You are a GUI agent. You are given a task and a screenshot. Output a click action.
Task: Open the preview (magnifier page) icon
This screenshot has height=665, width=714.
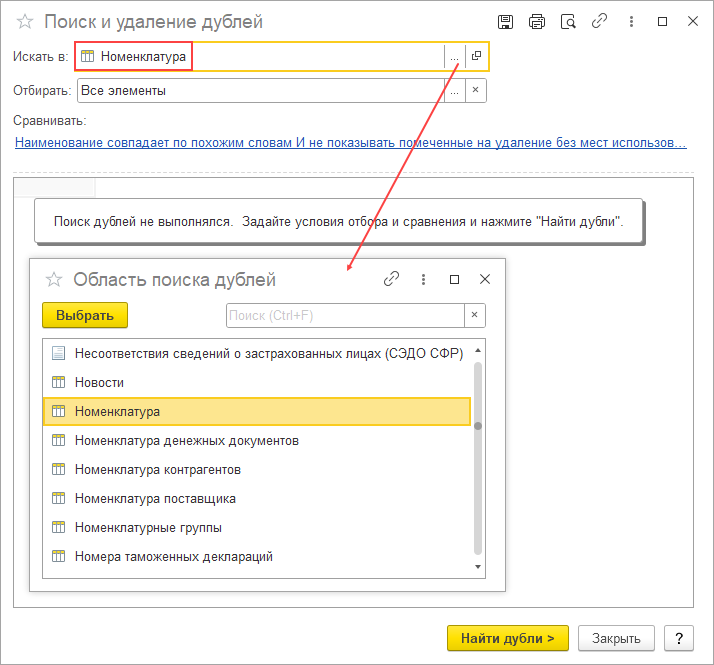[x=568, y=21]
